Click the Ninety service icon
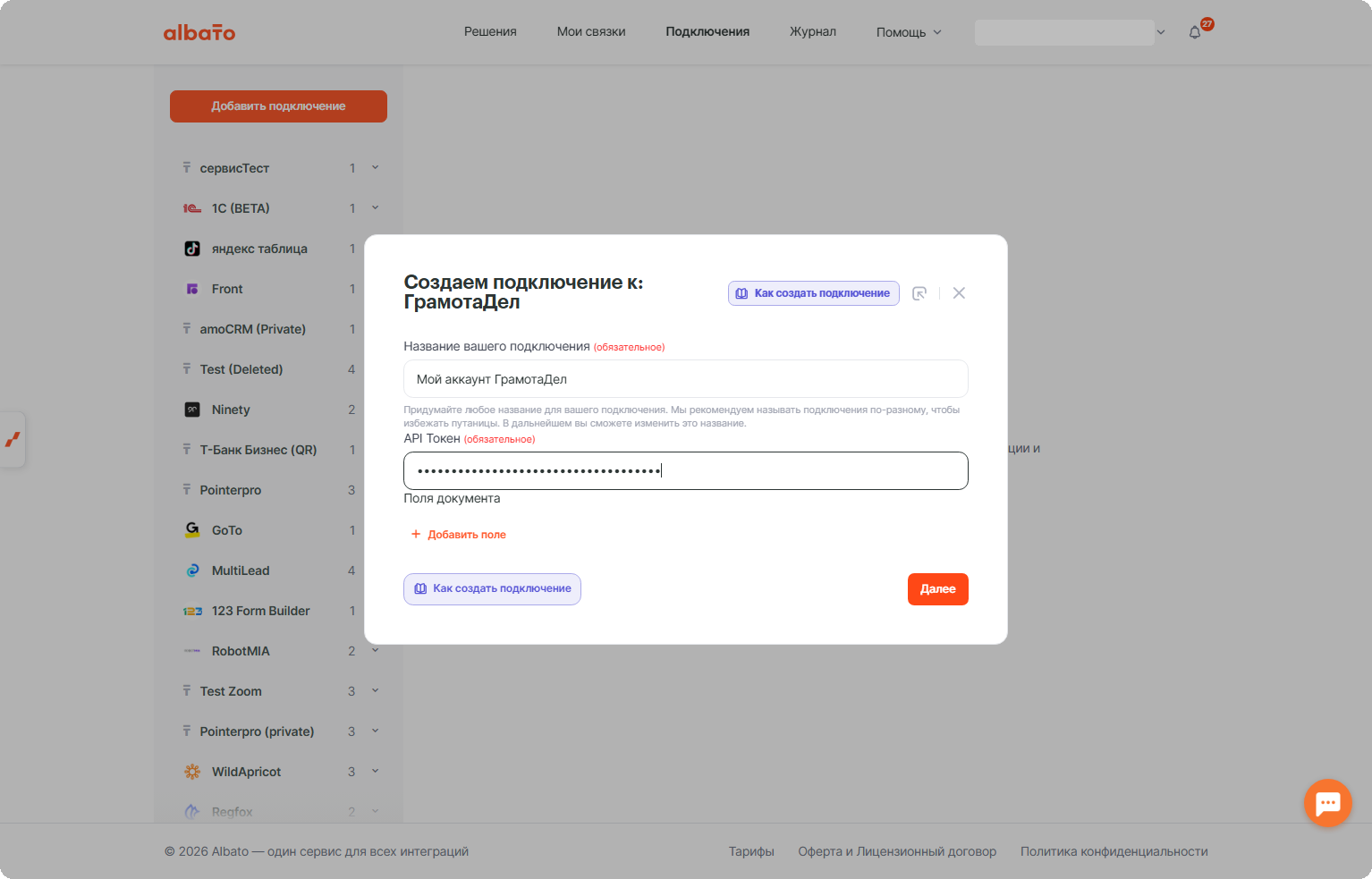The image size is (1372, 879). tap(192, 410)
